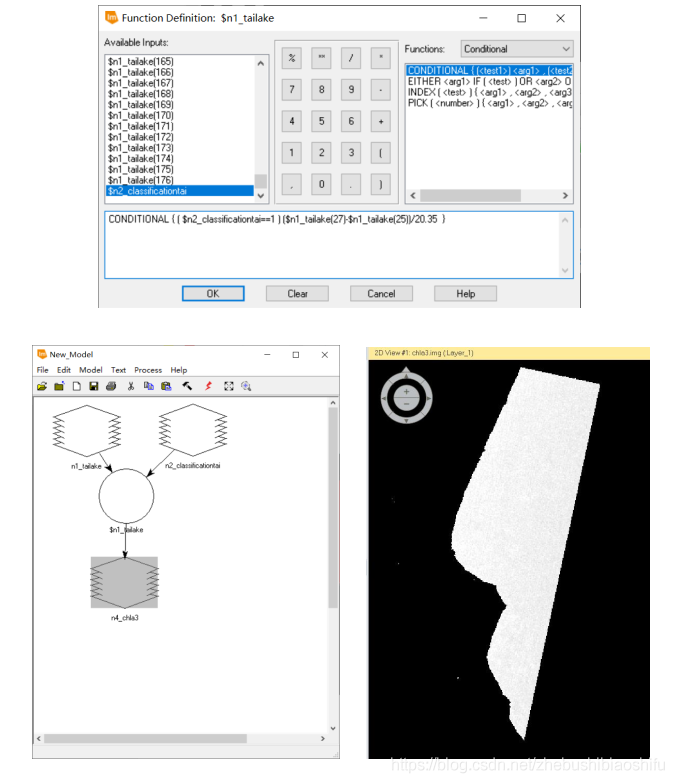Select the circular $n1_tailake function node
Viewport: 674px width, 783px height.
click(126, 496)
